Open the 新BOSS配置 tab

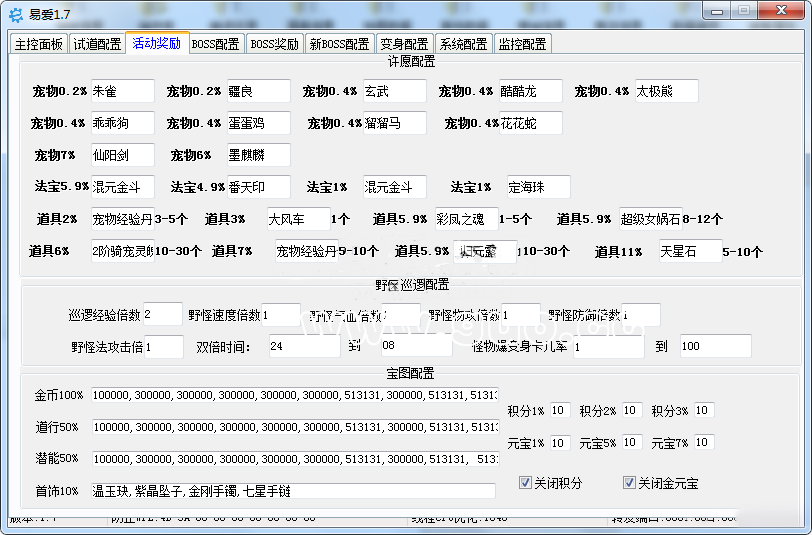coord(340,44)
